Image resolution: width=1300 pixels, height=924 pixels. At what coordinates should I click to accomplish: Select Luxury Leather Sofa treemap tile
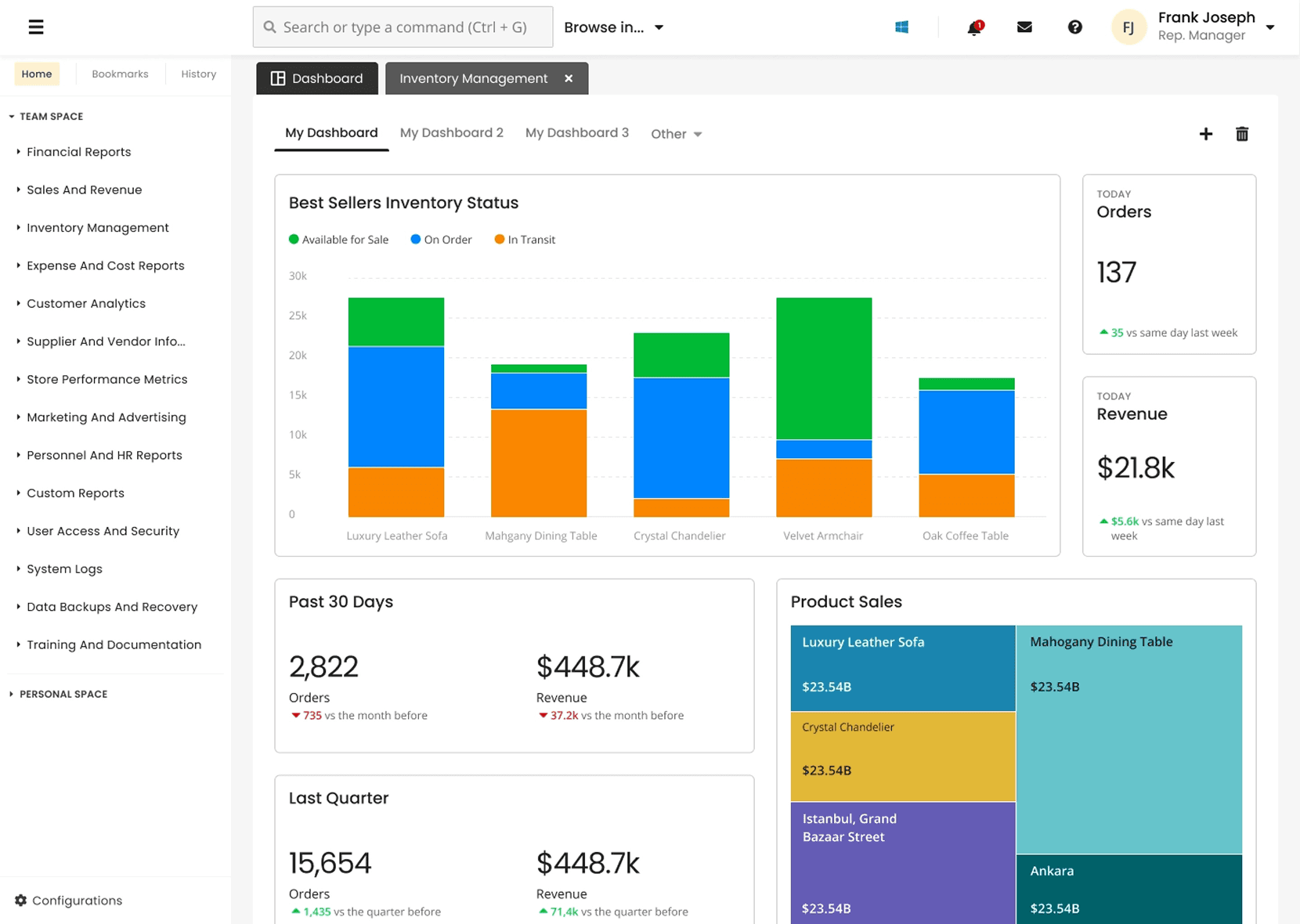(x=903, y=668)
